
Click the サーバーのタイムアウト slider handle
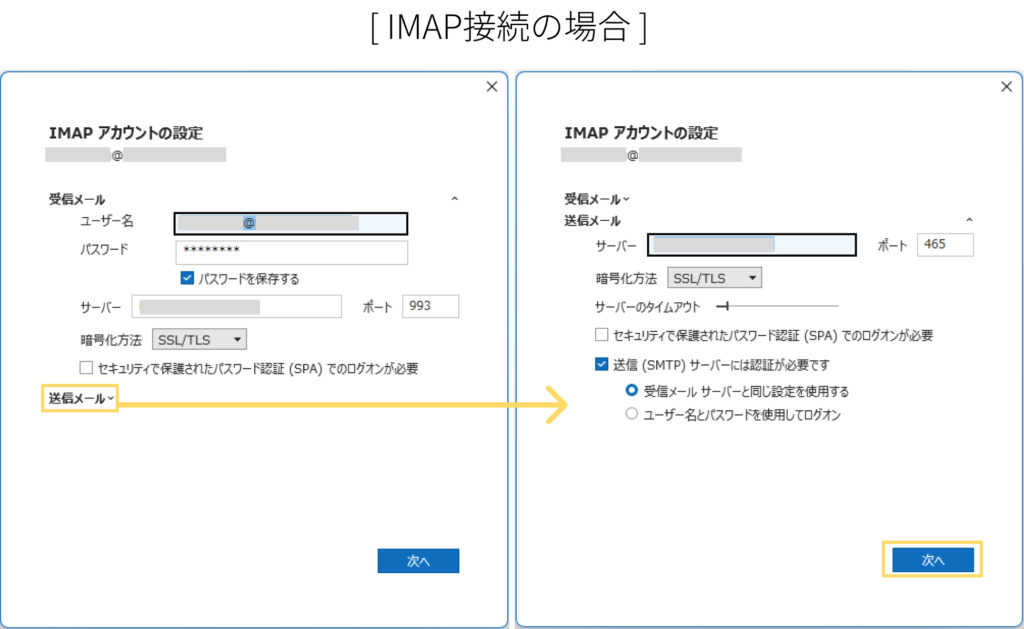click(x=726, y=306)
